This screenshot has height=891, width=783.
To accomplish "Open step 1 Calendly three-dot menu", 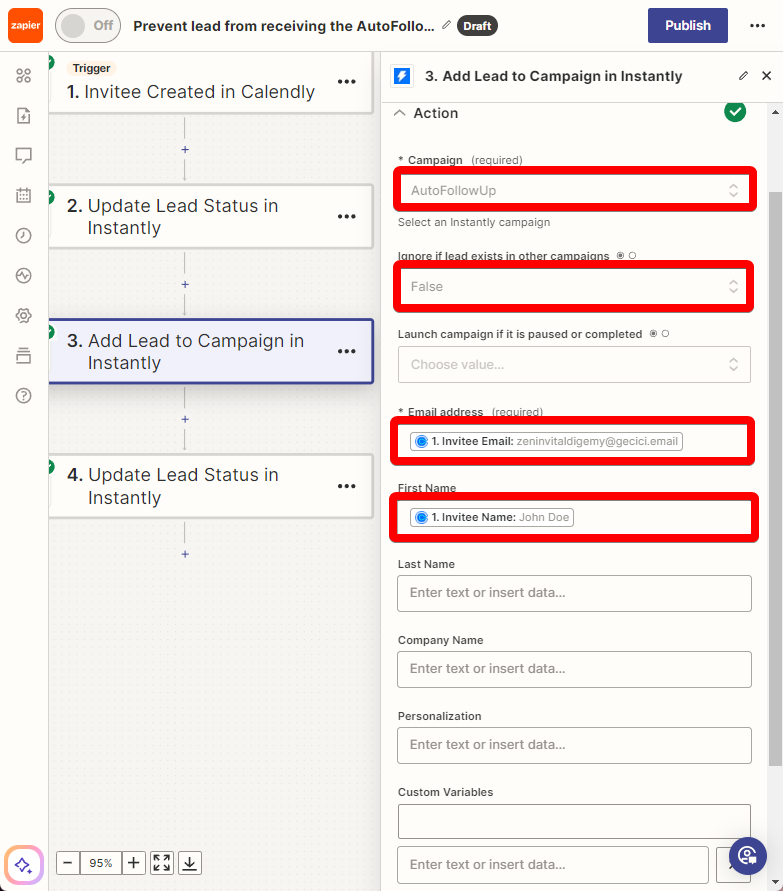I will tap(346, 82).
